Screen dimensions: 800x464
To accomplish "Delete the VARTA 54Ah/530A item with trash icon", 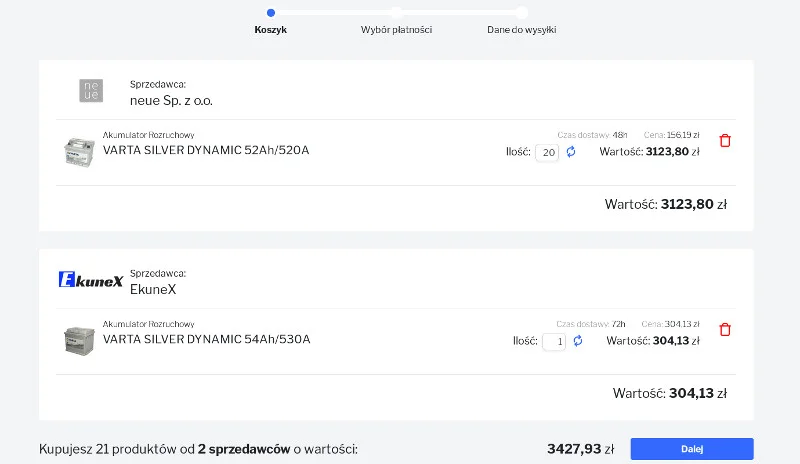I will pyautogui.click(x=724, y=330).
